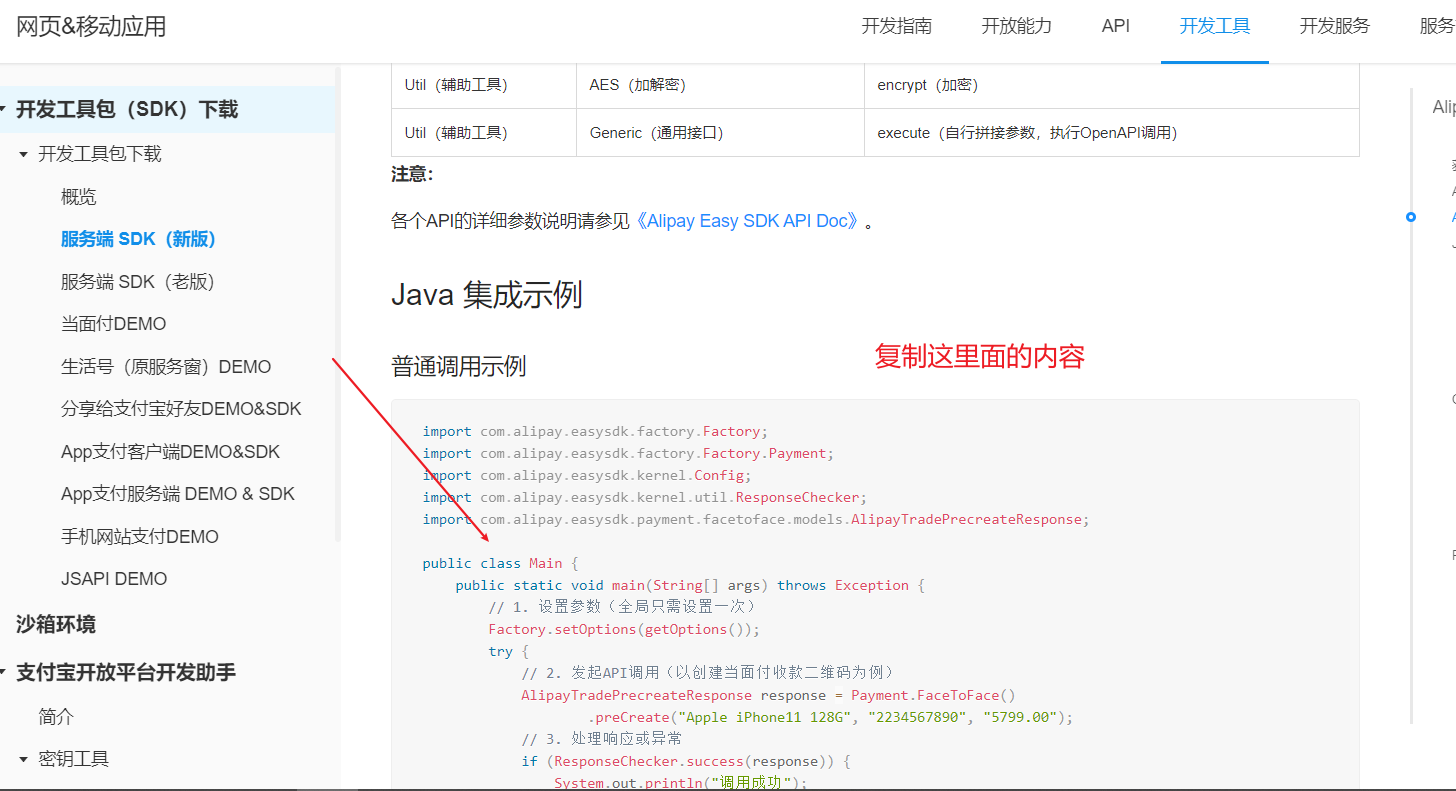Click the encrypt（加密） table cell
Image resolution: width=1456 pixels, height=791 pixels.
[x=1112, y=85]
